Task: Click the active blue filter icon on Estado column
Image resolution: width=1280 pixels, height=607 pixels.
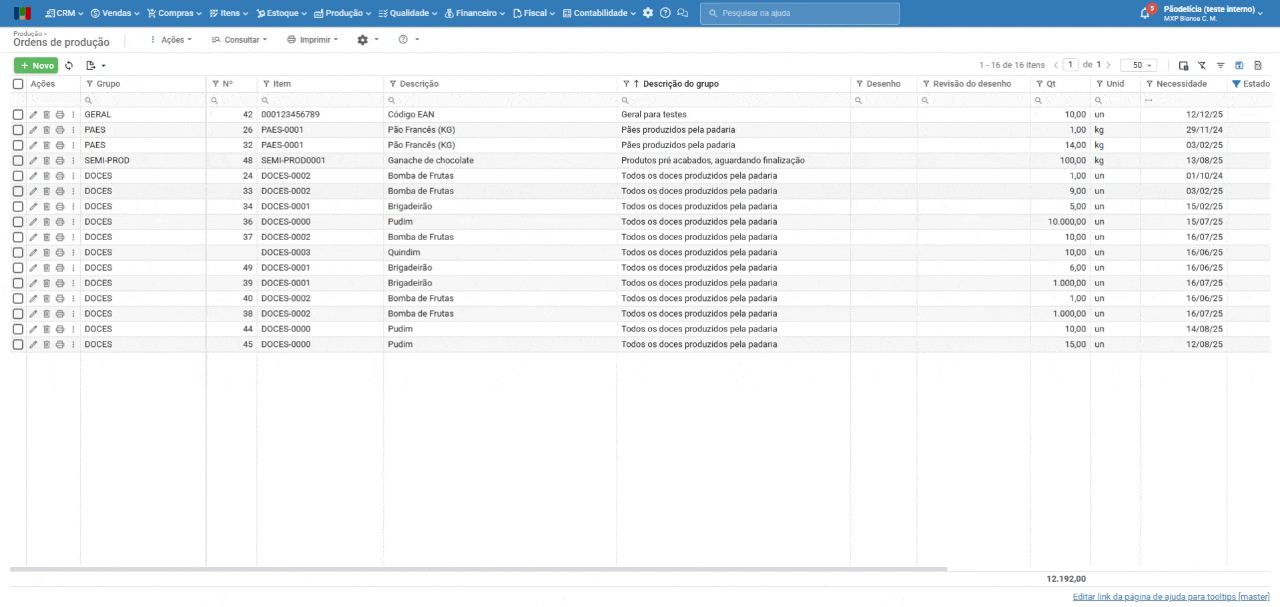Action: coord(1236,84)
